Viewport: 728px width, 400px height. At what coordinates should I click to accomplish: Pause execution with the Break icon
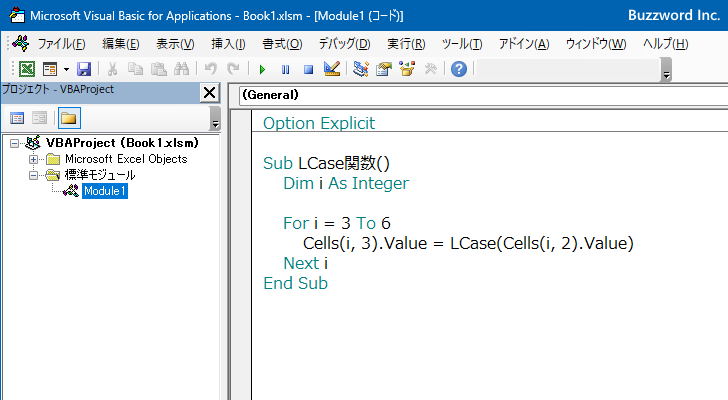click(285, 70)
